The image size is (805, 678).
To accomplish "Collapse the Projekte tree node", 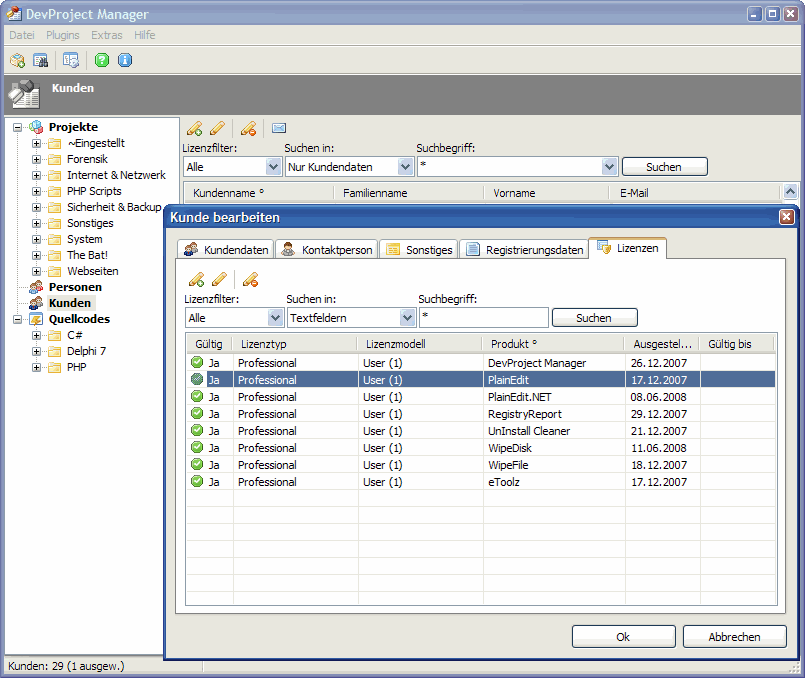I will tap(17, 127).
